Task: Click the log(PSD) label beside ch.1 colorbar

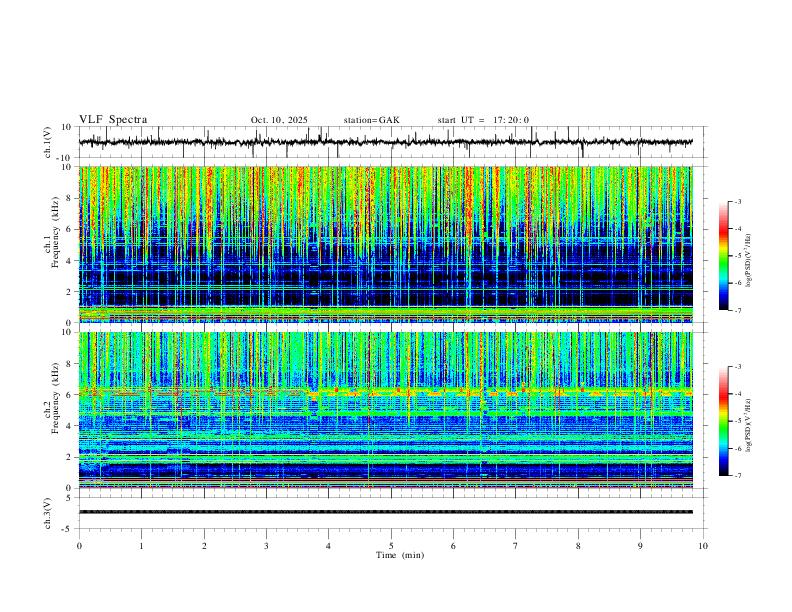Action: 748,261
